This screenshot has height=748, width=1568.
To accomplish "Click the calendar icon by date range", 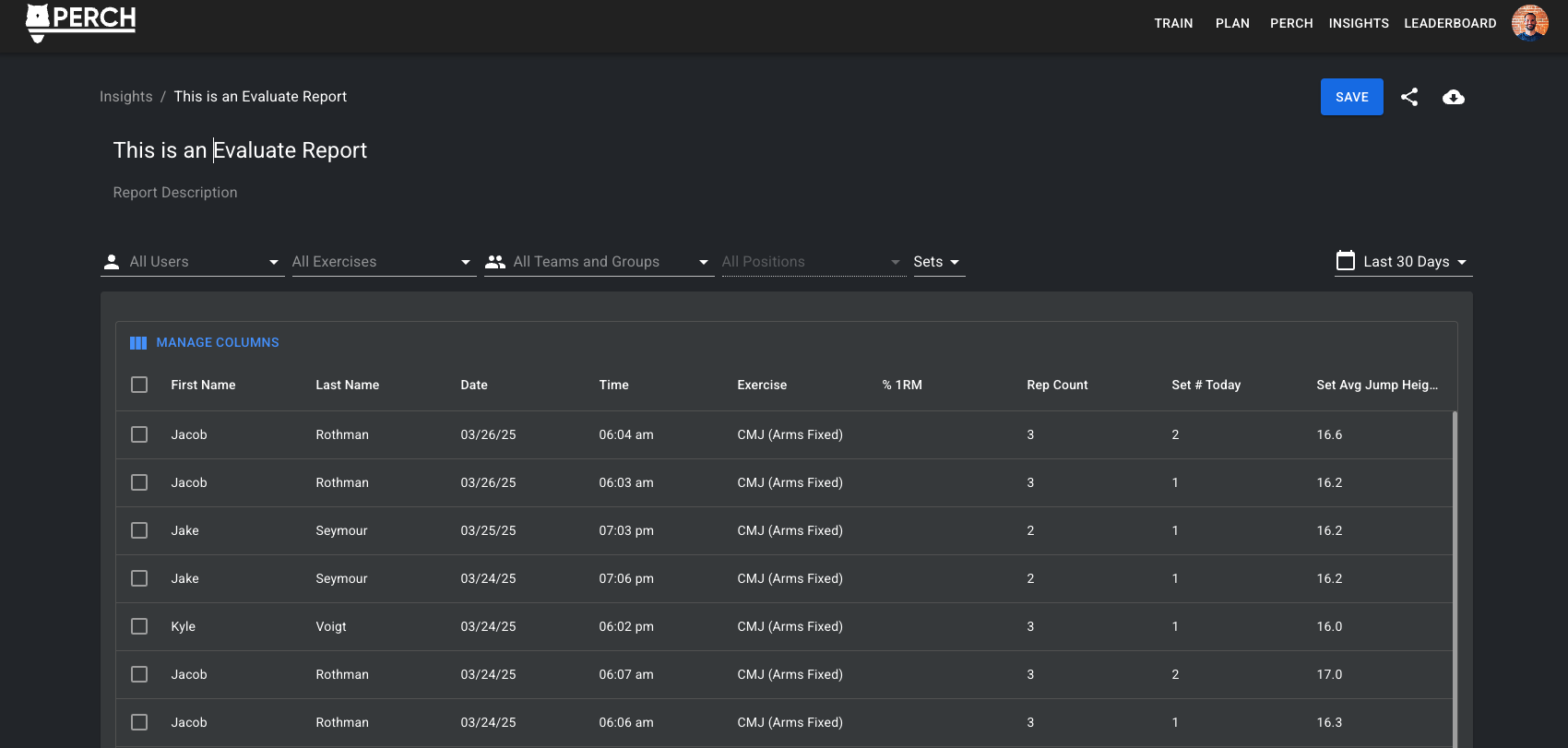I will click(1346, 261).
